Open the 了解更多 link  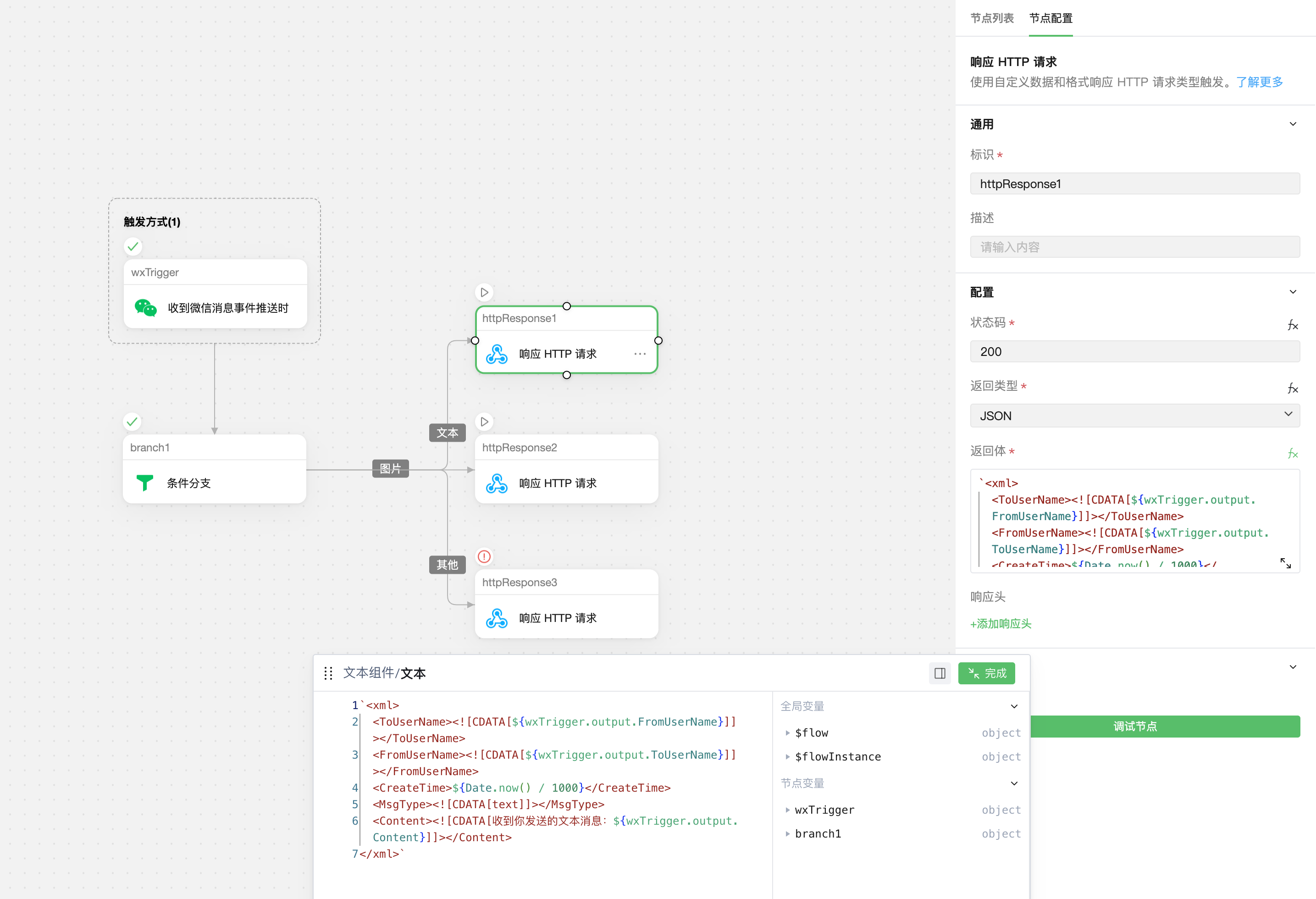point(1260,82)
